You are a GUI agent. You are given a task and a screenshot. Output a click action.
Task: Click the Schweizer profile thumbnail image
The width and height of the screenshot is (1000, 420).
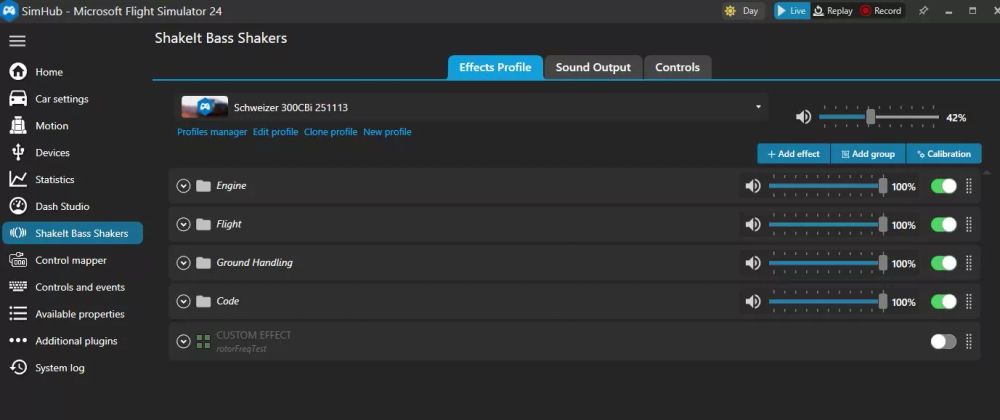click(x=205, y=107)
